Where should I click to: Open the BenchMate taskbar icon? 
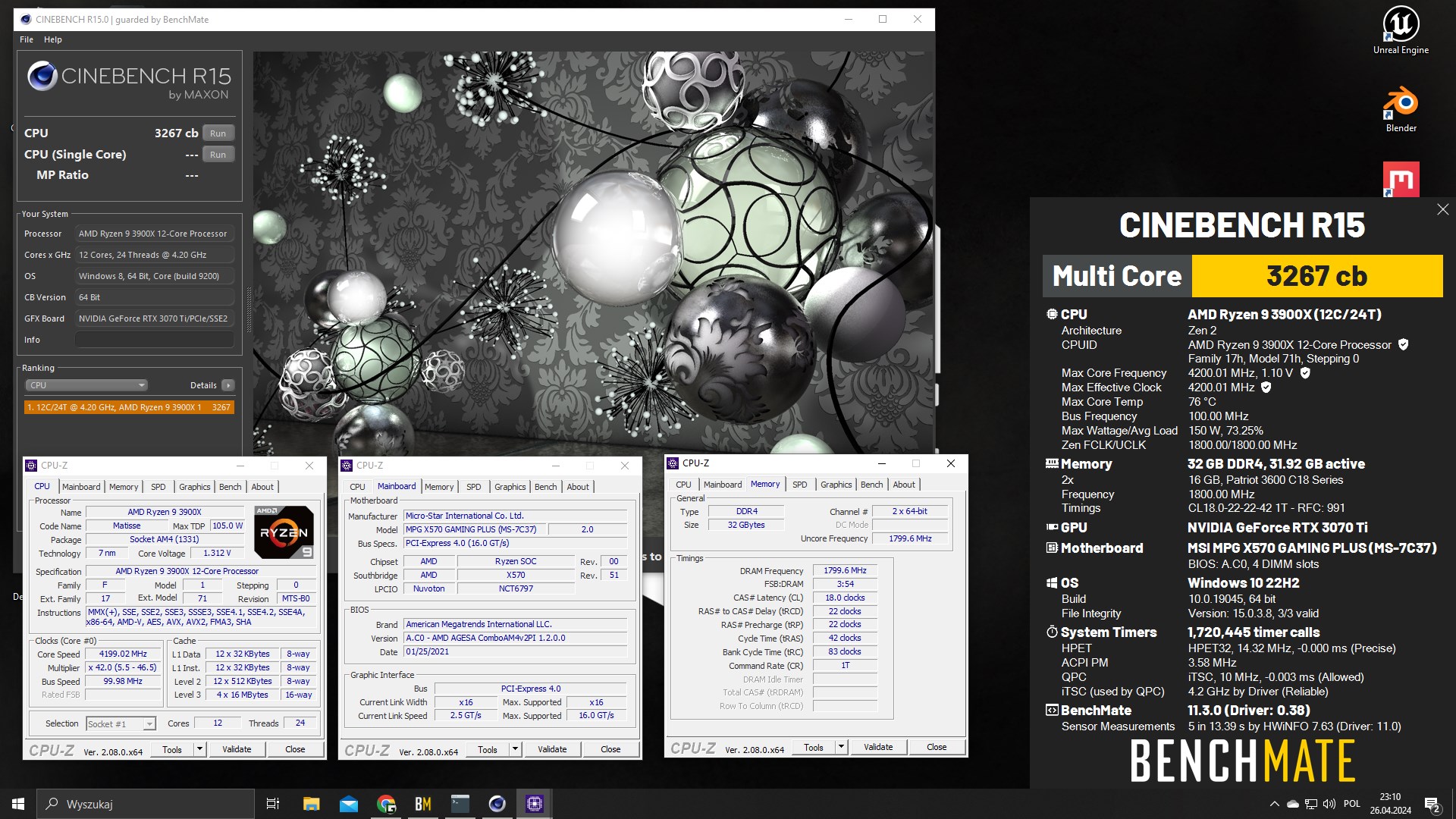[x=423, y=804]
